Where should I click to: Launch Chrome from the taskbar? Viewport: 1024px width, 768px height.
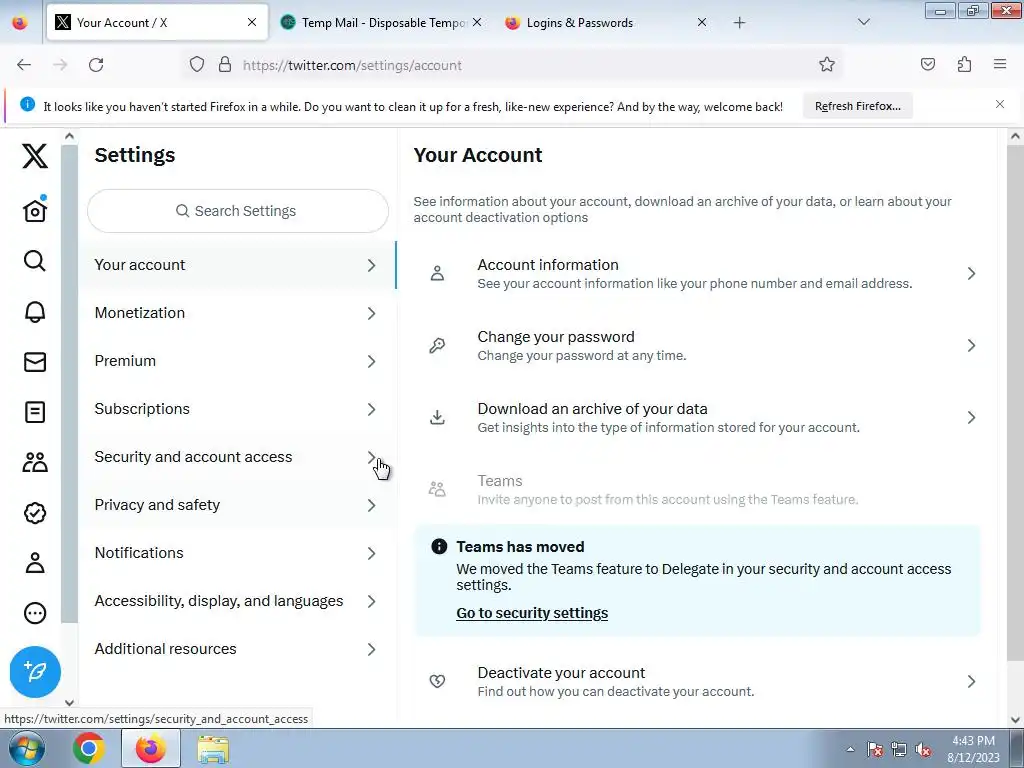[89, 748]
